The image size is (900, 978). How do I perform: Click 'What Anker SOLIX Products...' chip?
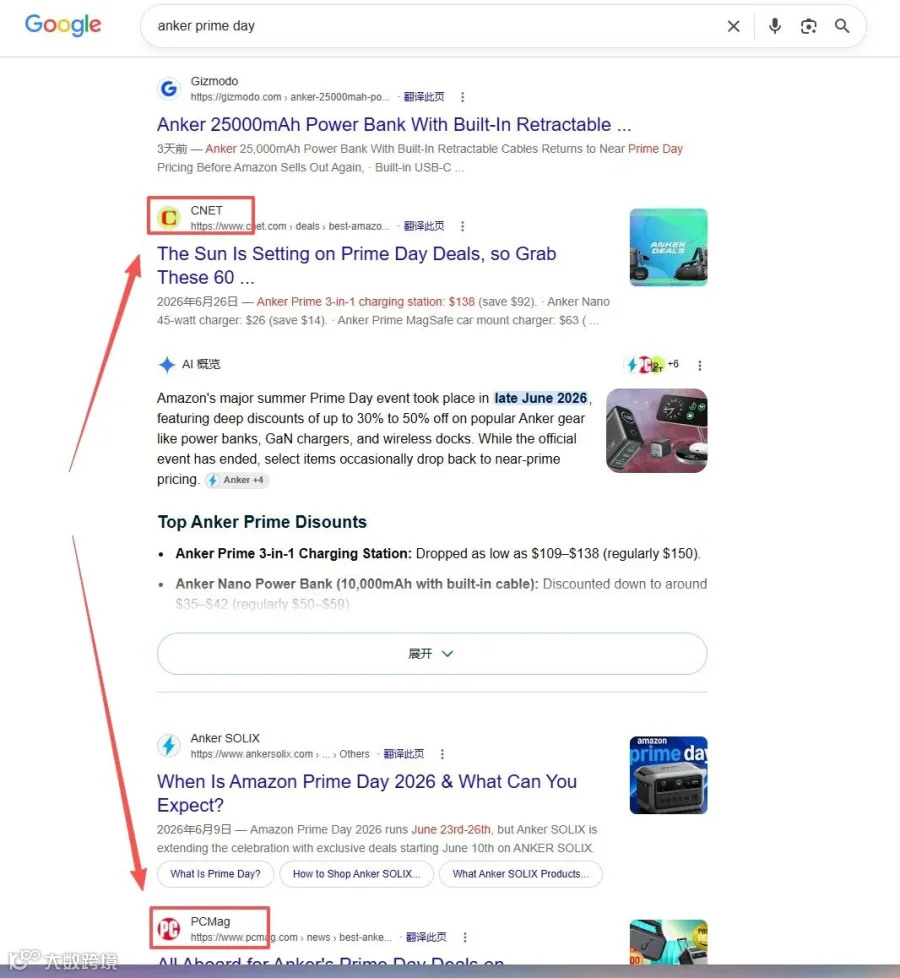pos(520,874)
